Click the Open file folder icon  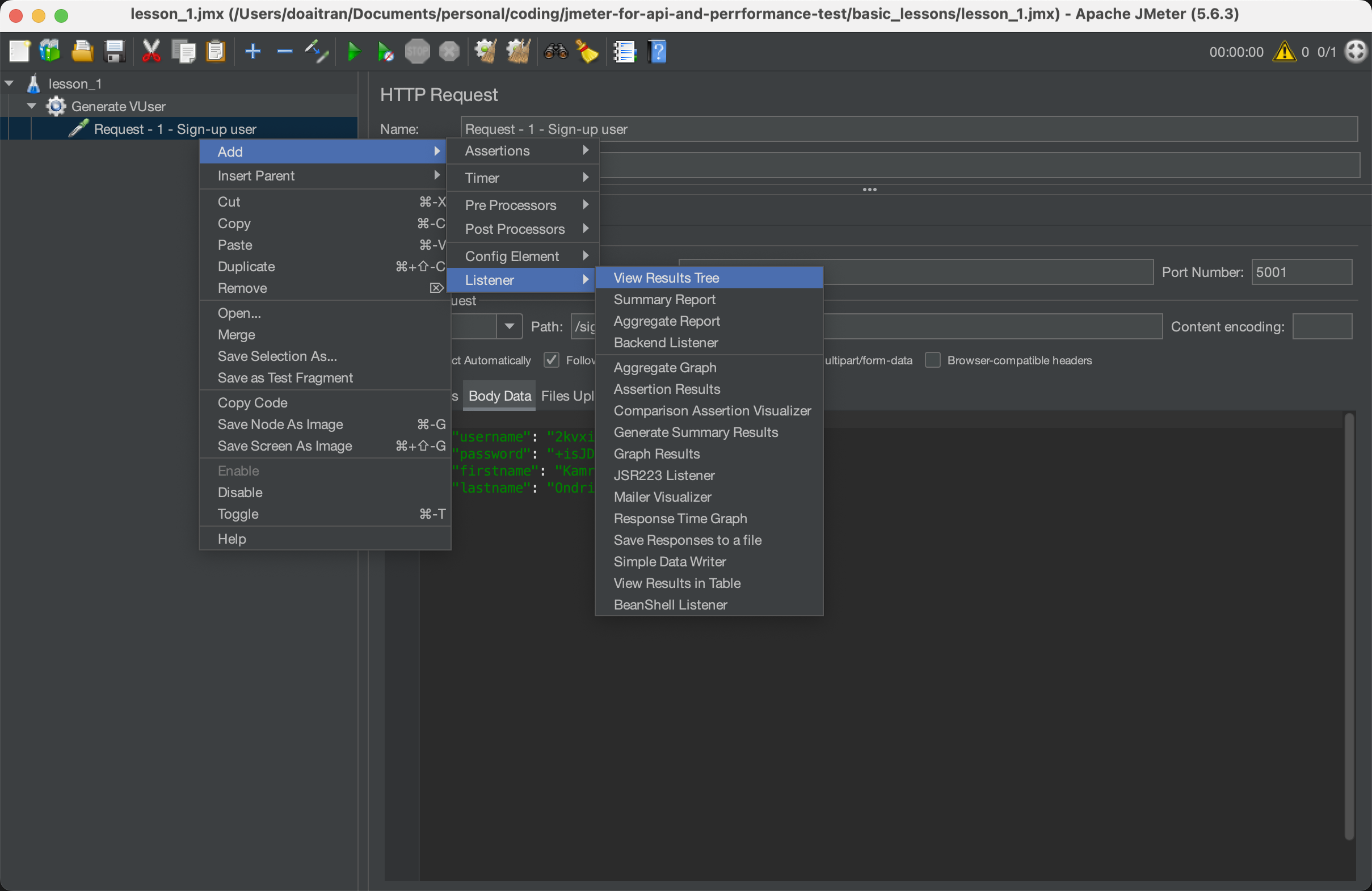82,51
